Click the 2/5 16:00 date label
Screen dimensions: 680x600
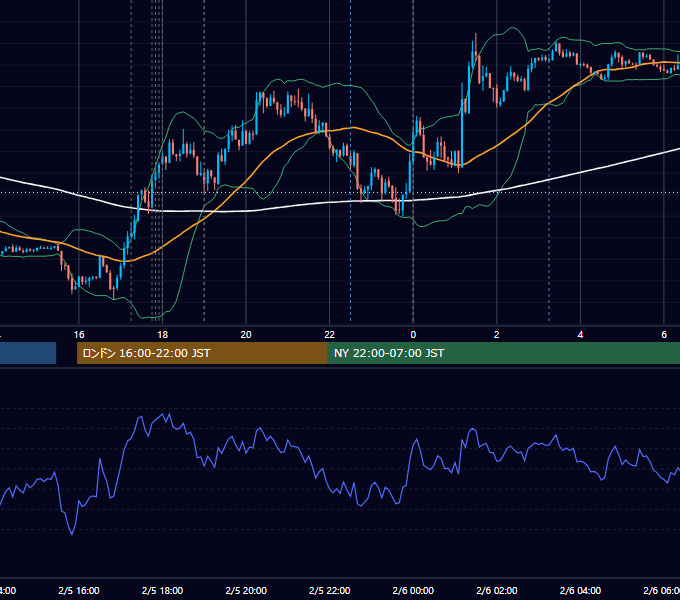[x=79, y=590]
